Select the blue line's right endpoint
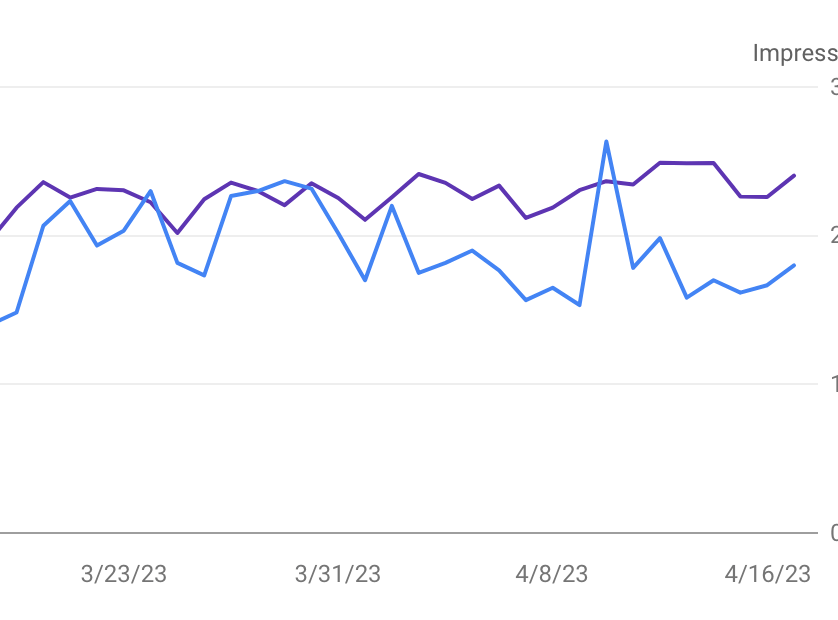 pyautogui.click(x=794, y=265)
